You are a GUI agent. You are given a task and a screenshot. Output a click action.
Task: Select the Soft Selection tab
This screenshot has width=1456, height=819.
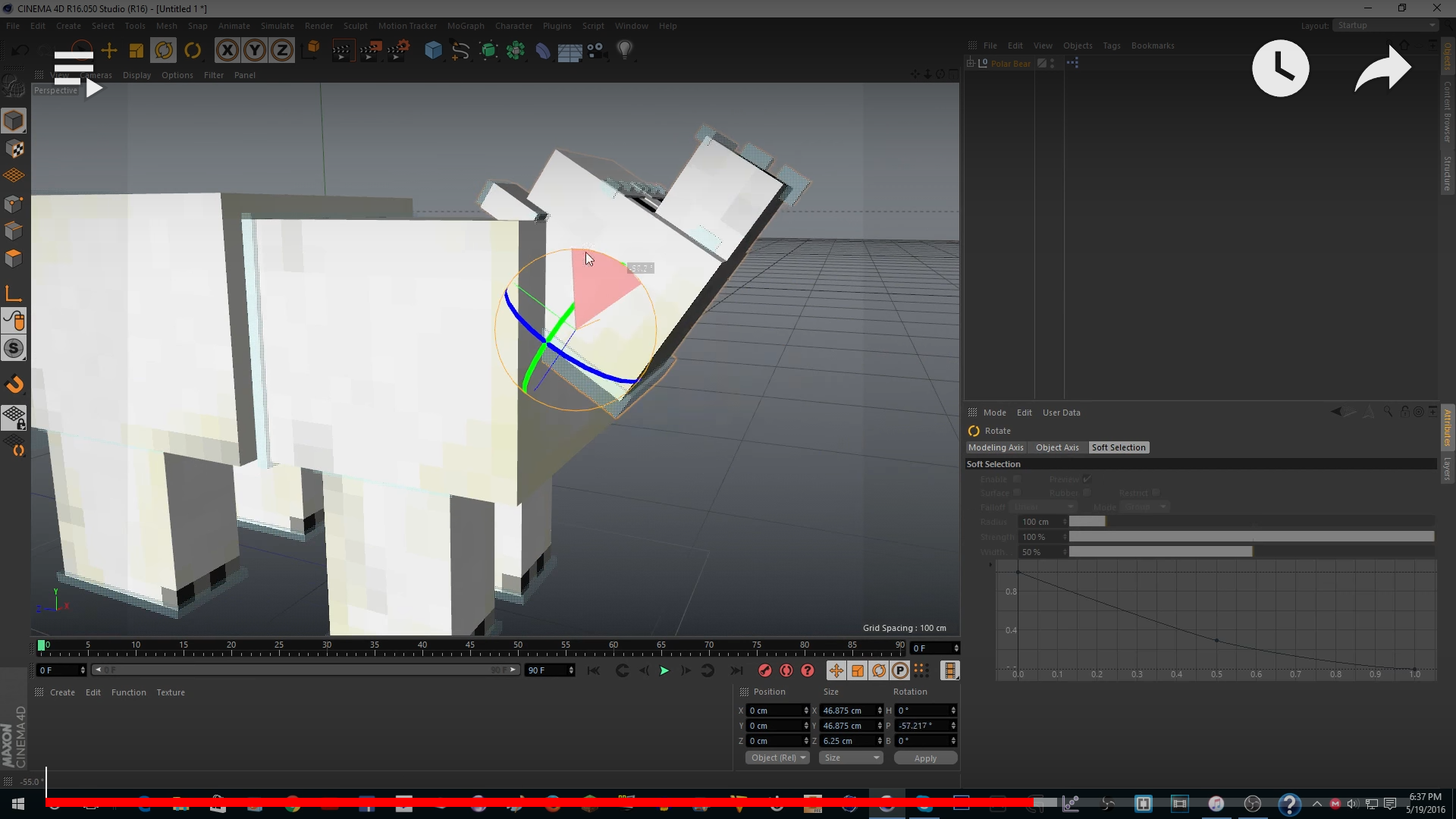pyautogui.click(x=1119, y=447)
